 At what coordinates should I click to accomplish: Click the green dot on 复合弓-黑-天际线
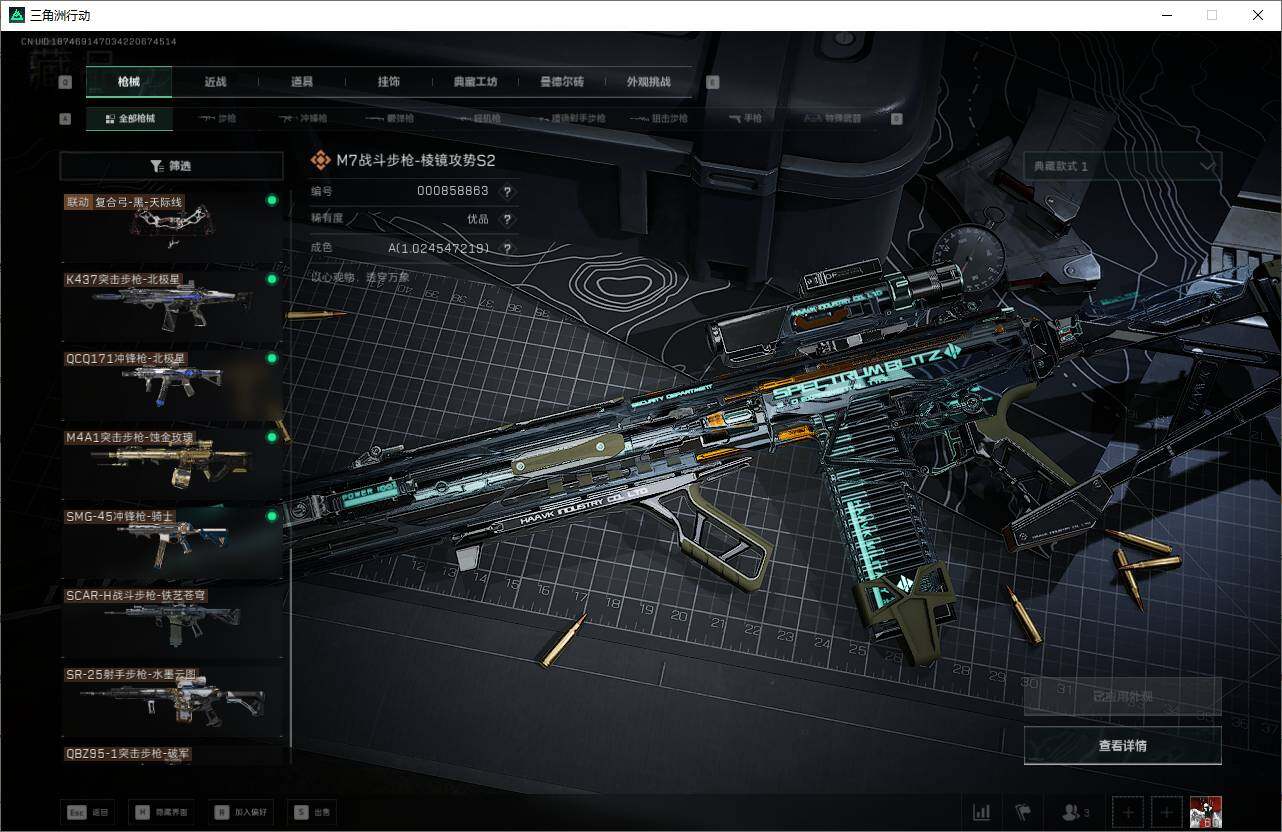pos(271,200)
